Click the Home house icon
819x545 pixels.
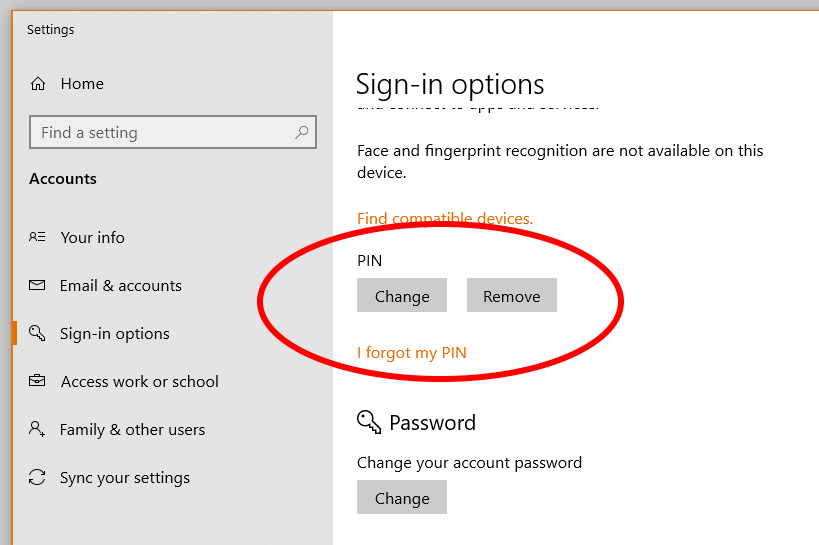38,84
